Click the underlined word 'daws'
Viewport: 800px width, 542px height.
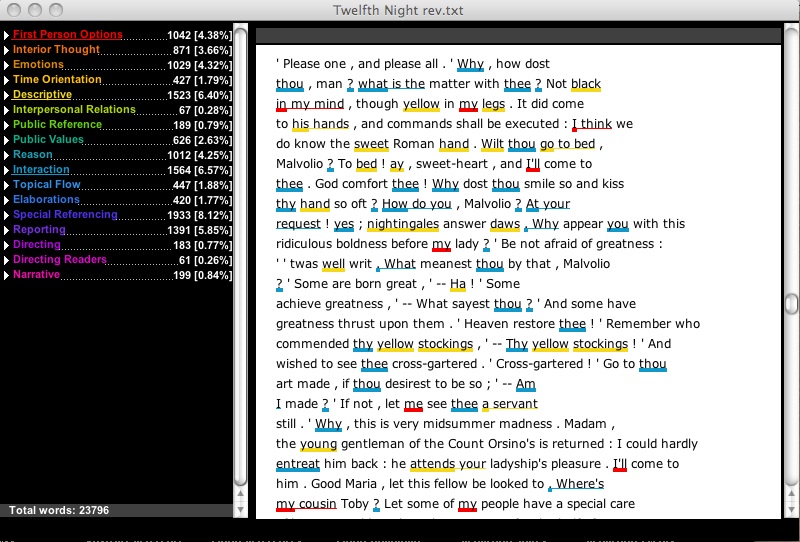click(505, 224)
